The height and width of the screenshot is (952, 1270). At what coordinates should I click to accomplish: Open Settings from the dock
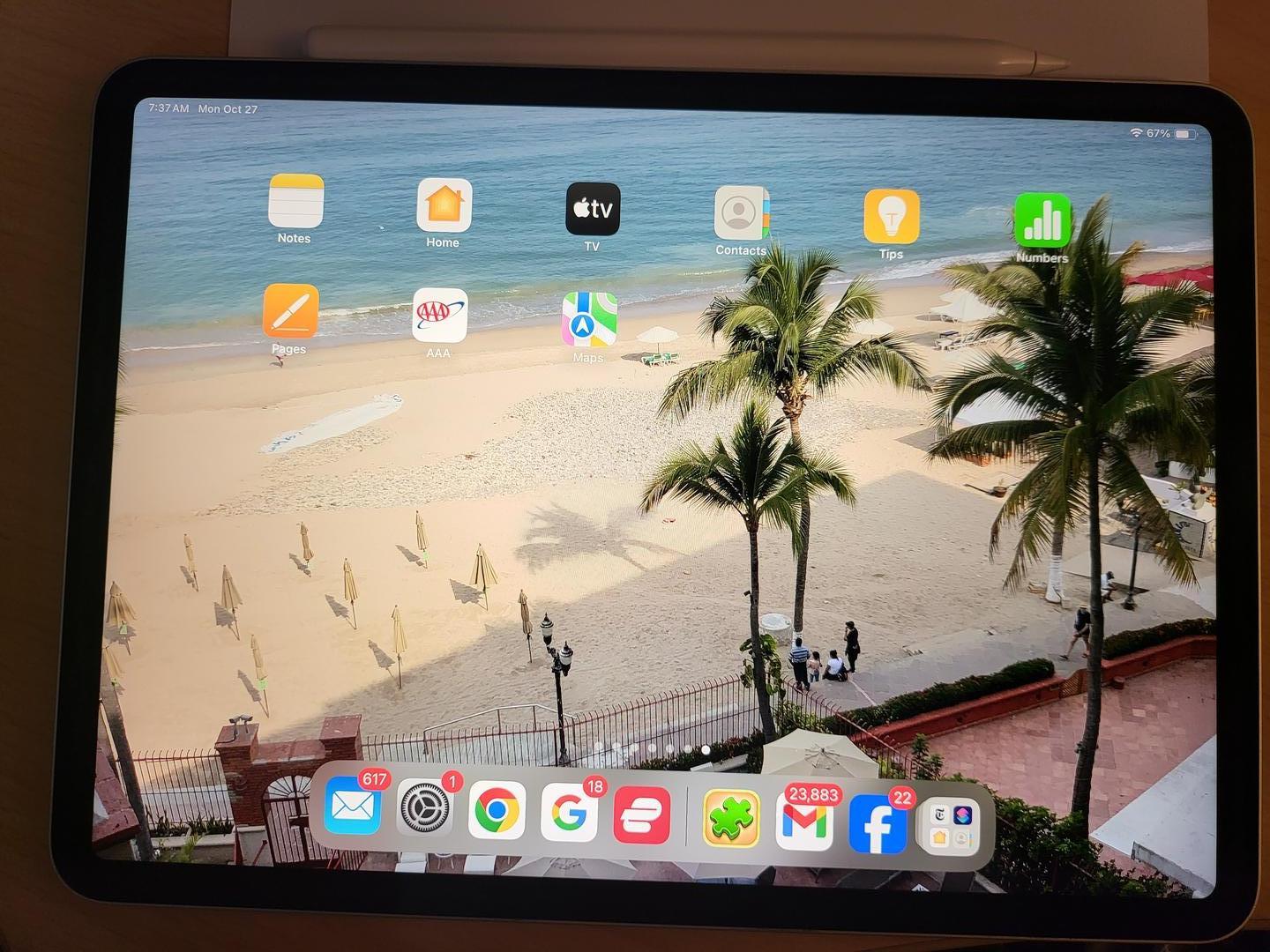424,808
